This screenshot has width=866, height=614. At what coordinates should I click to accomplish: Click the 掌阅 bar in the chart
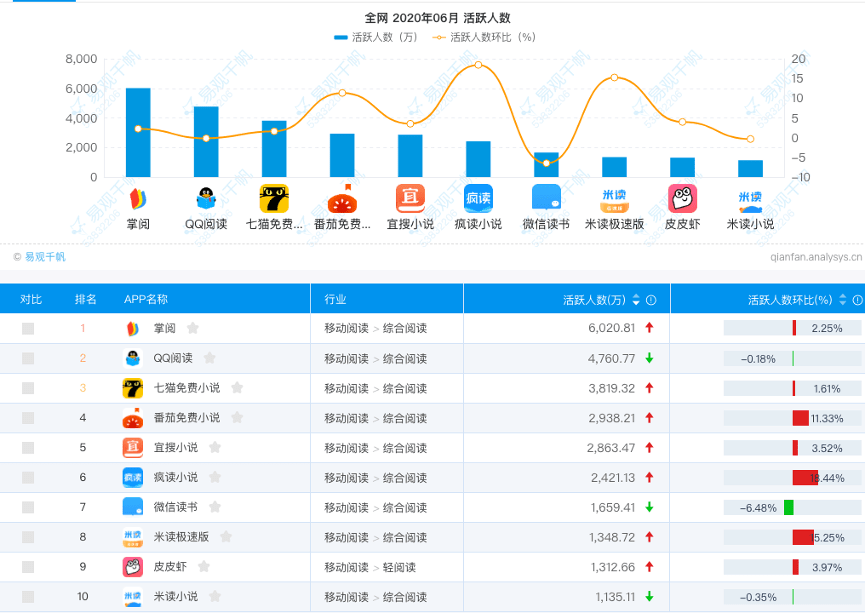click(x=138, y=133)
